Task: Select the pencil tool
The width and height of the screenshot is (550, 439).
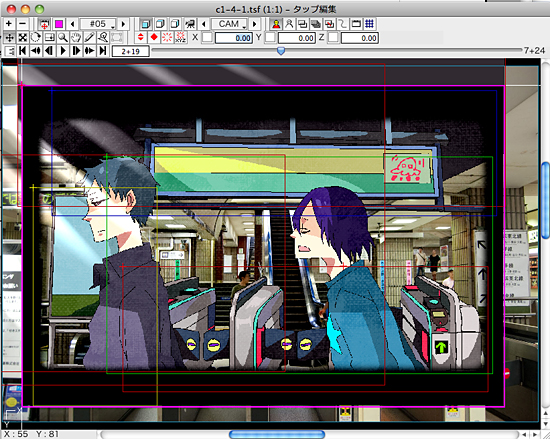Action: click(89, 38)
